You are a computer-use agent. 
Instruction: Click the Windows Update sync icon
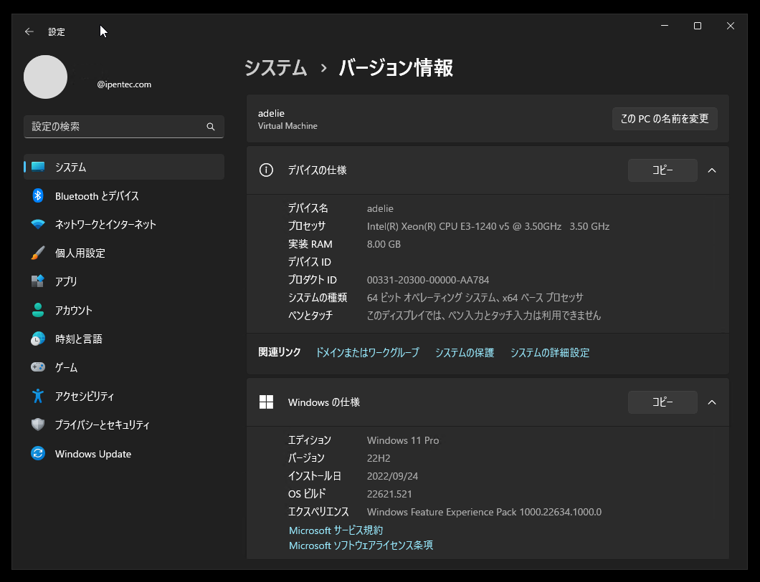(38, 454)
